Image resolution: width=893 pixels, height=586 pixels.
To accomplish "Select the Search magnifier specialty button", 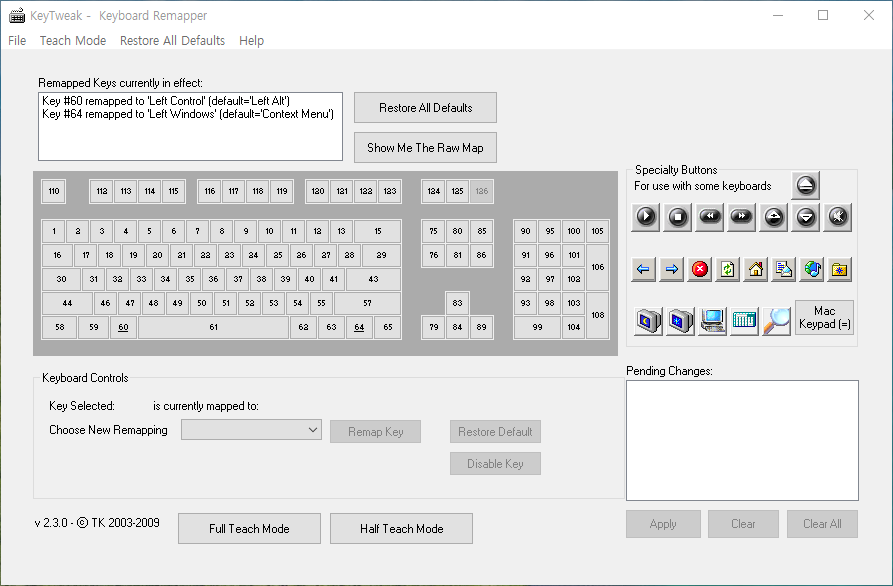I will 776,321.
